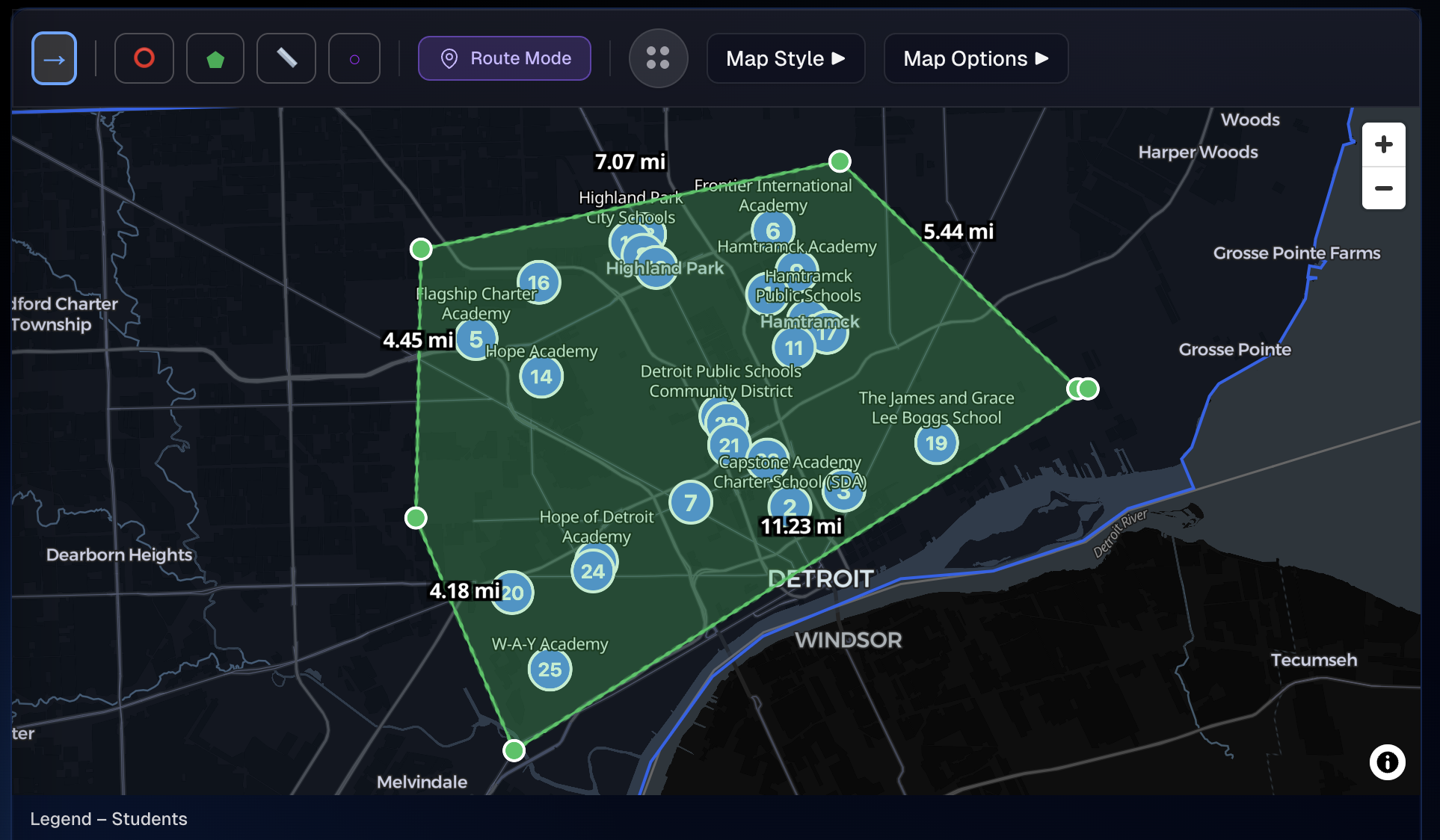Expand the Map Style menu
The height and width of the screenshot is (840, 1440).
(785, 58)
